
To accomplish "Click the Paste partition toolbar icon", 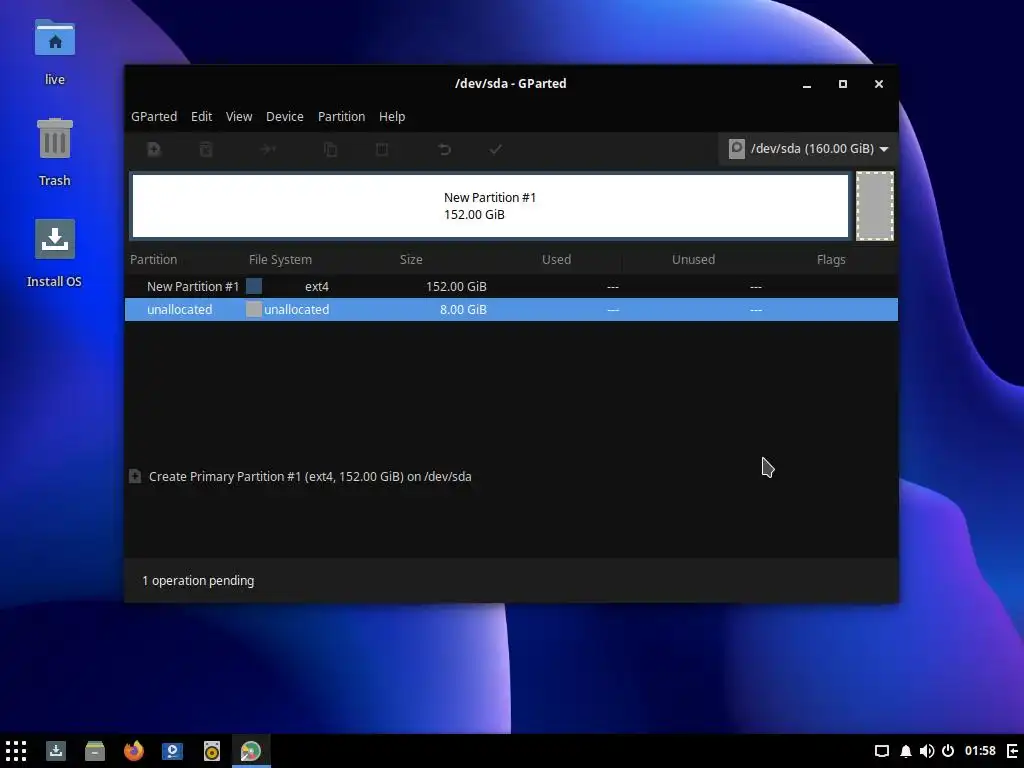I will point(382,150).
